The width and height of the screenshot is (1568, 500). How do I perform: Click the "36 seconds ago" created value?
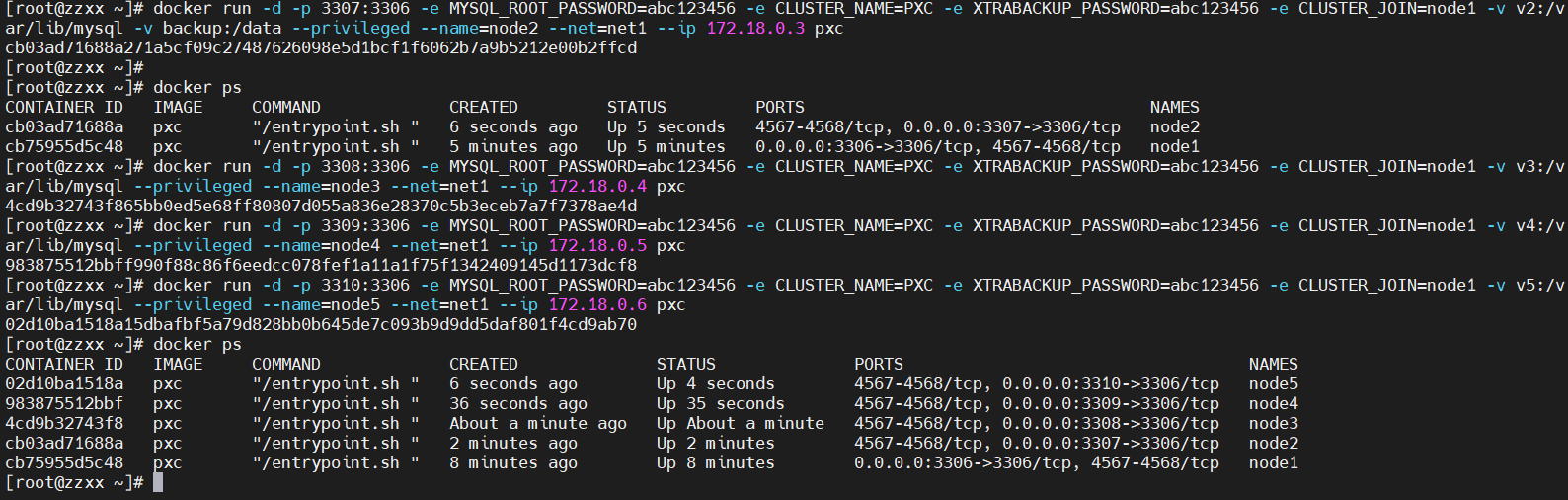click(x=518, y=403)
